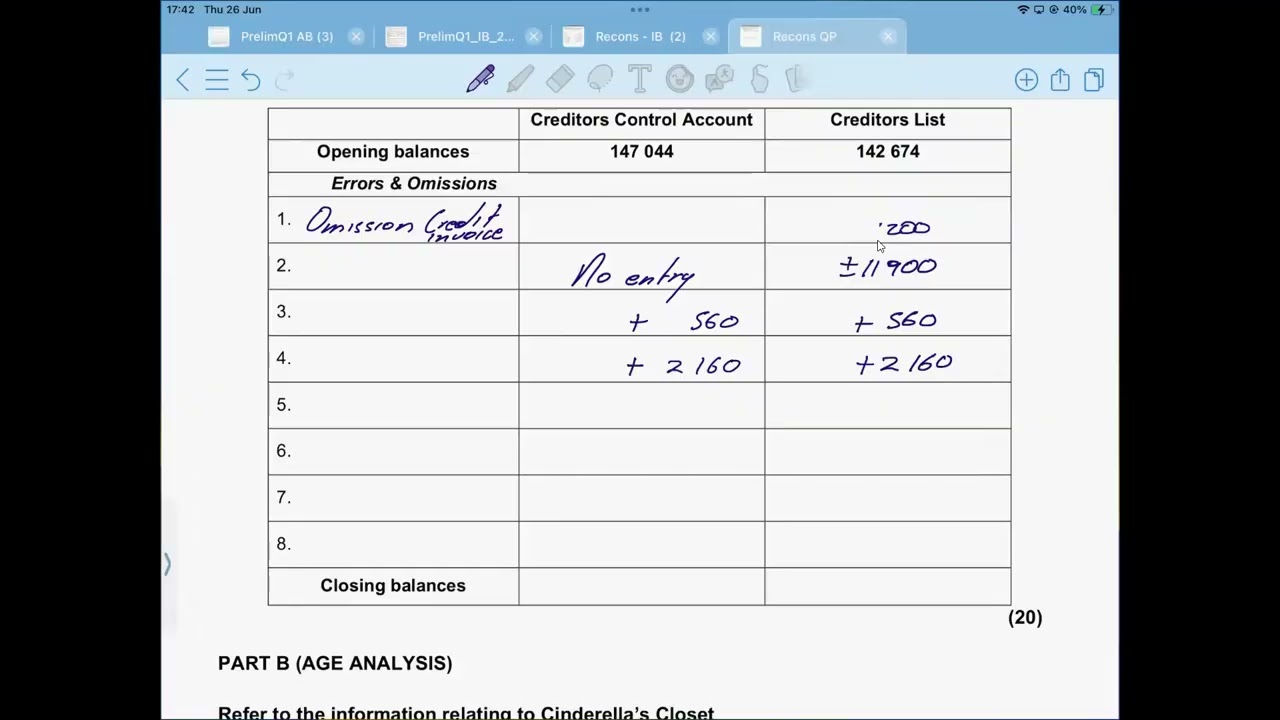Go back with the left chevron
This screenshot has height=720, width=1280.
click(x=182, y=80)
